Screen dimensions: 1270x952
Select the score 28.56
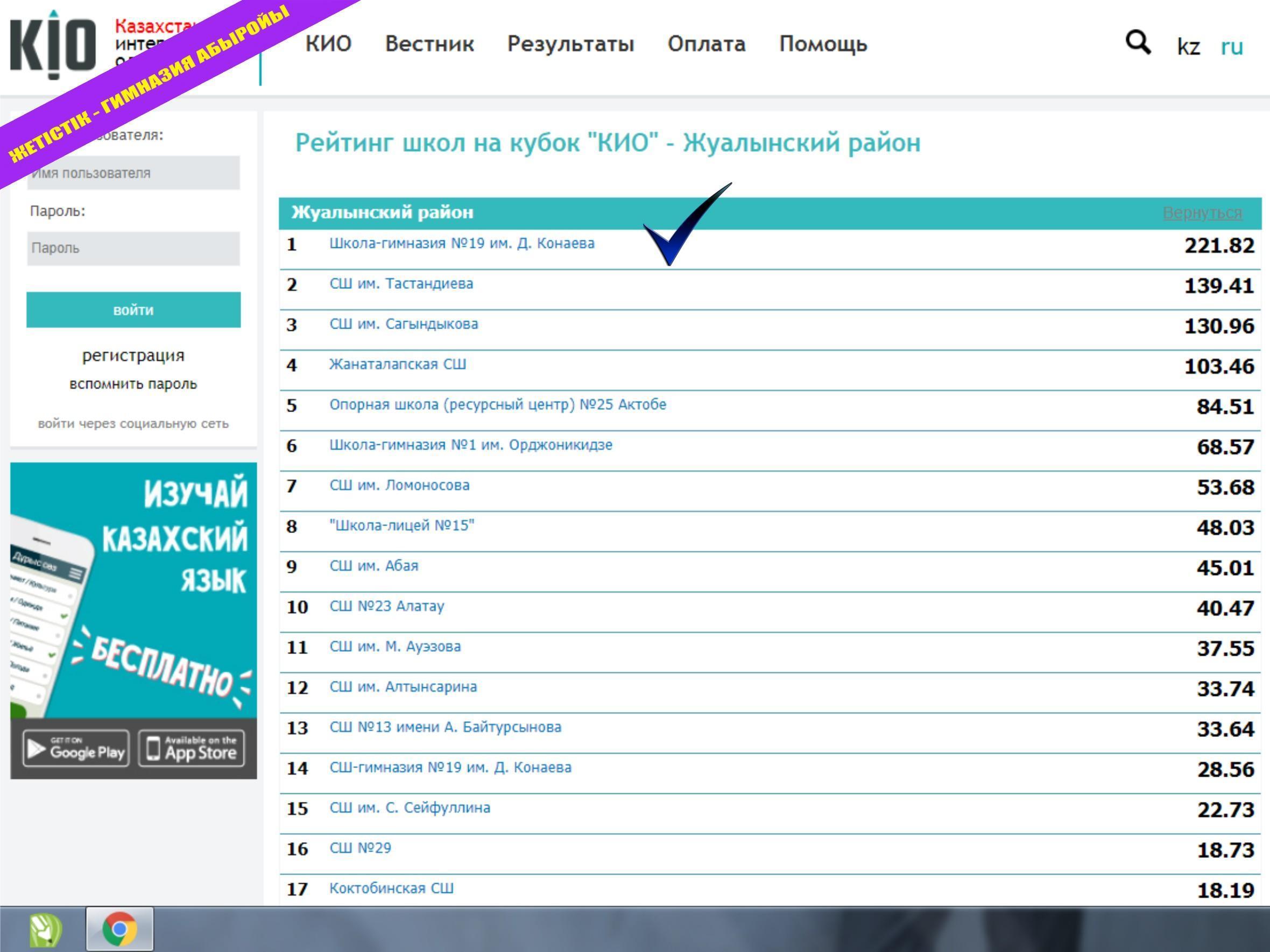pyautogui.click(x=1225, y=769)
